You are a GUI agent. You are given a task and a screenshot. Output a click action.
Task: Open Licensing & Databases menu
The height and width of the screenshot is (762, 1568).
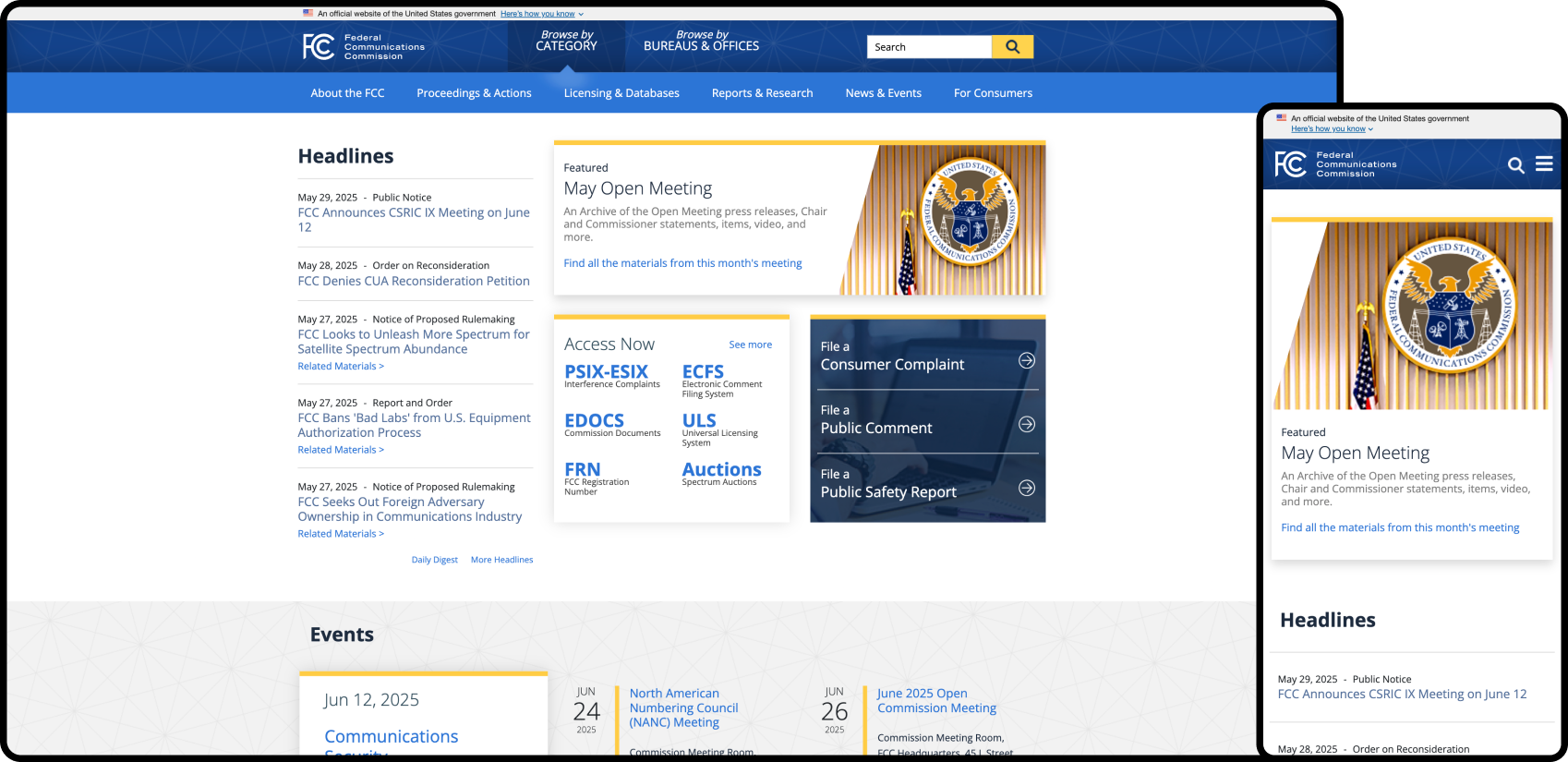coord(621,93)
